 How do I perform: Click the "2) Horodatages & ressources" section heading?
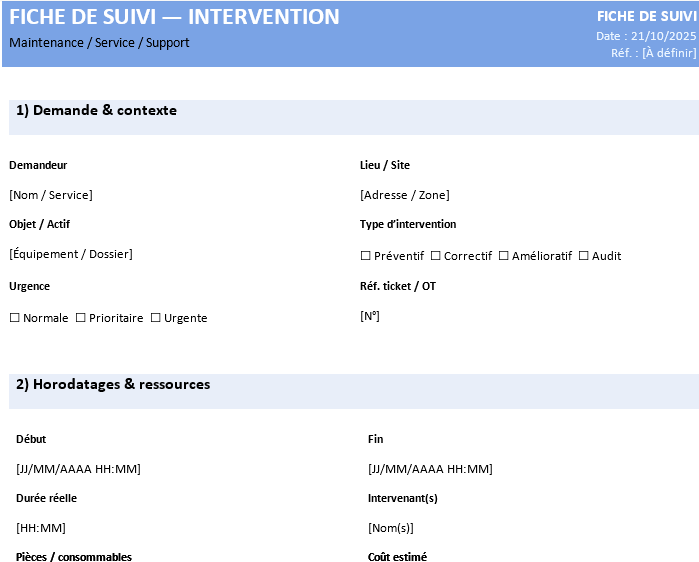[x=113, y=385]
